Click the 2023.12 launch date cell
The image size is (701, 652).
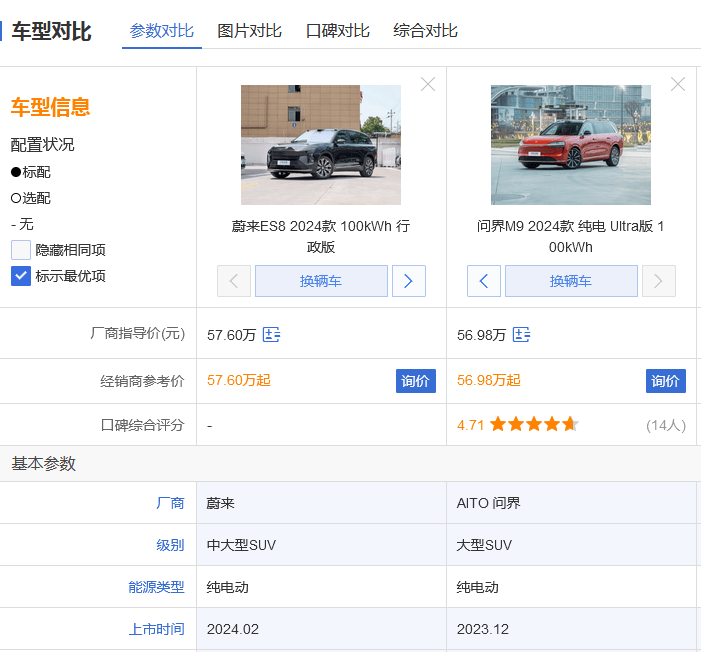coord(571,629)
